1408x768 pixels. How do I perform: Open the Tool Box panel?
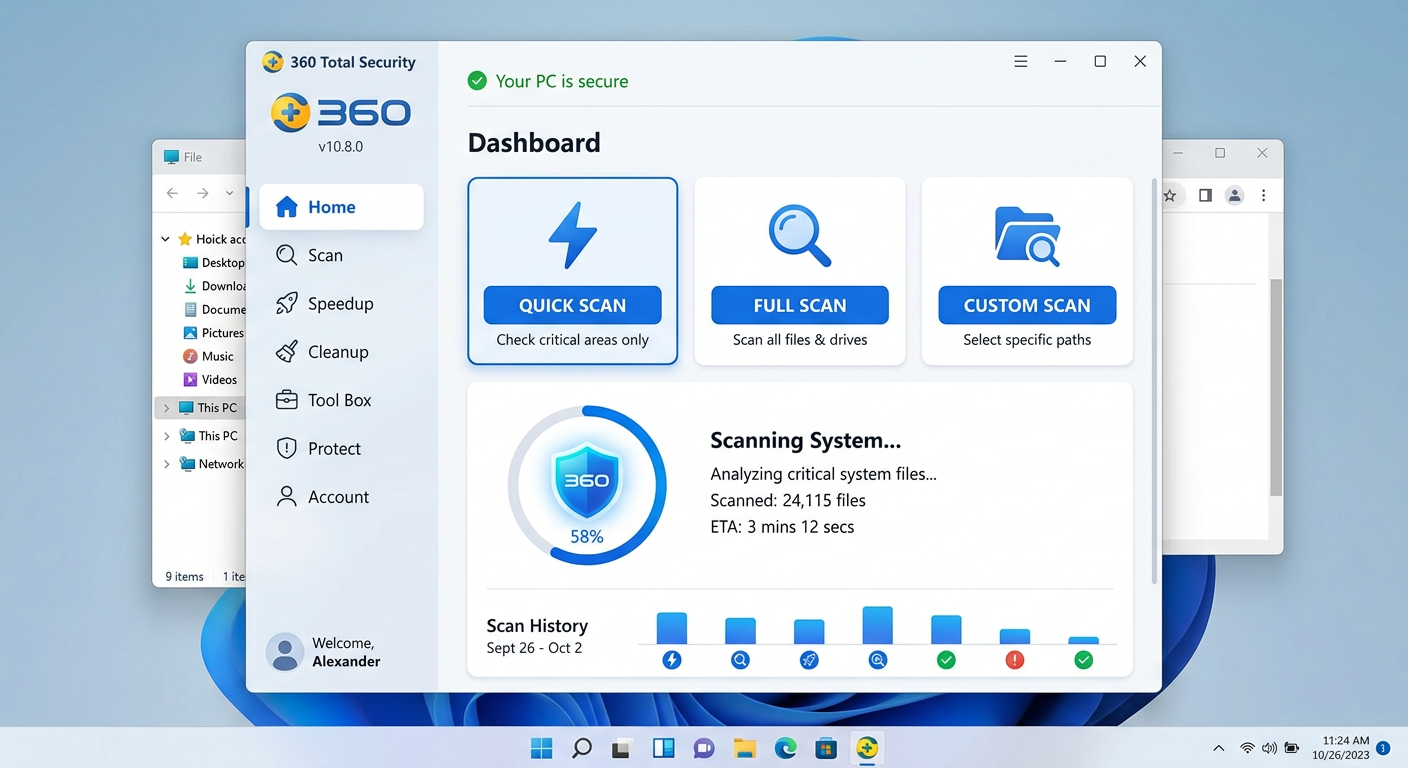pyautogui.click(x=286, y=399)
